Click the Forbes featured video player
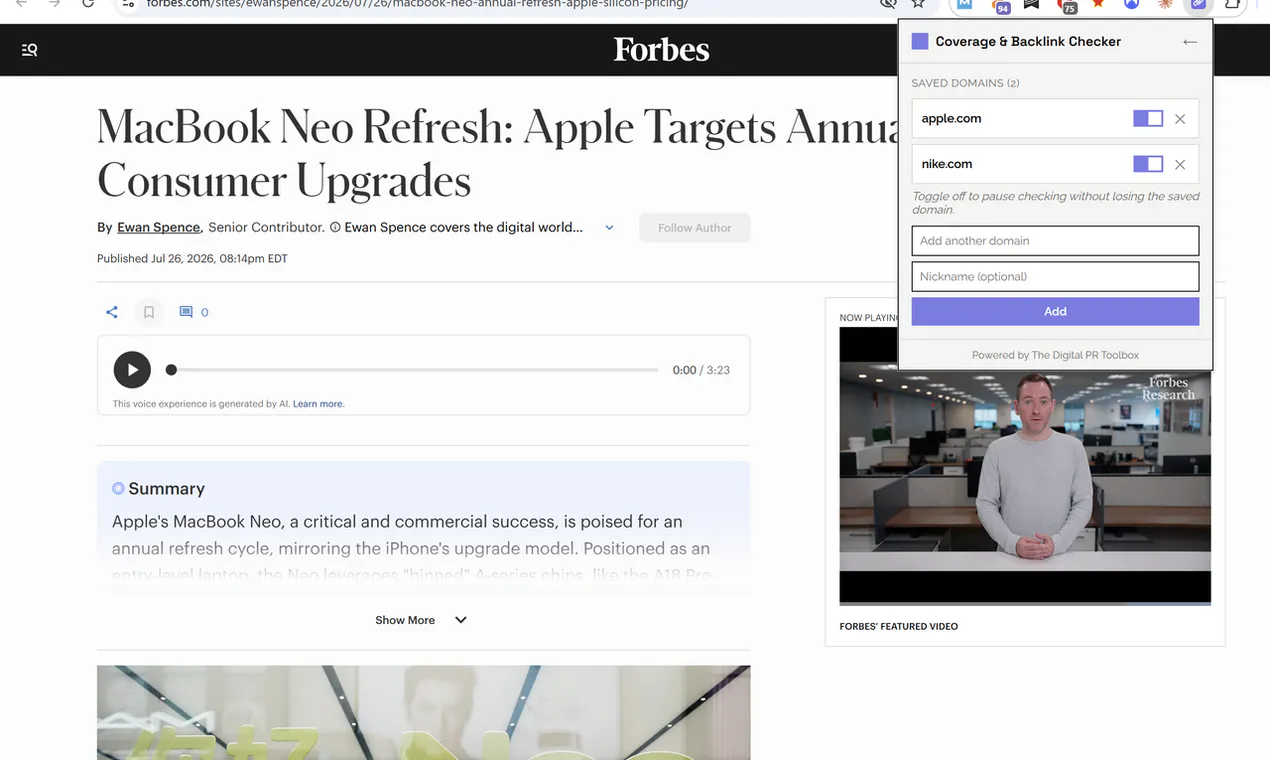Image resolution: width=1270 pixels, height=760 pixels. [1025, 466]
